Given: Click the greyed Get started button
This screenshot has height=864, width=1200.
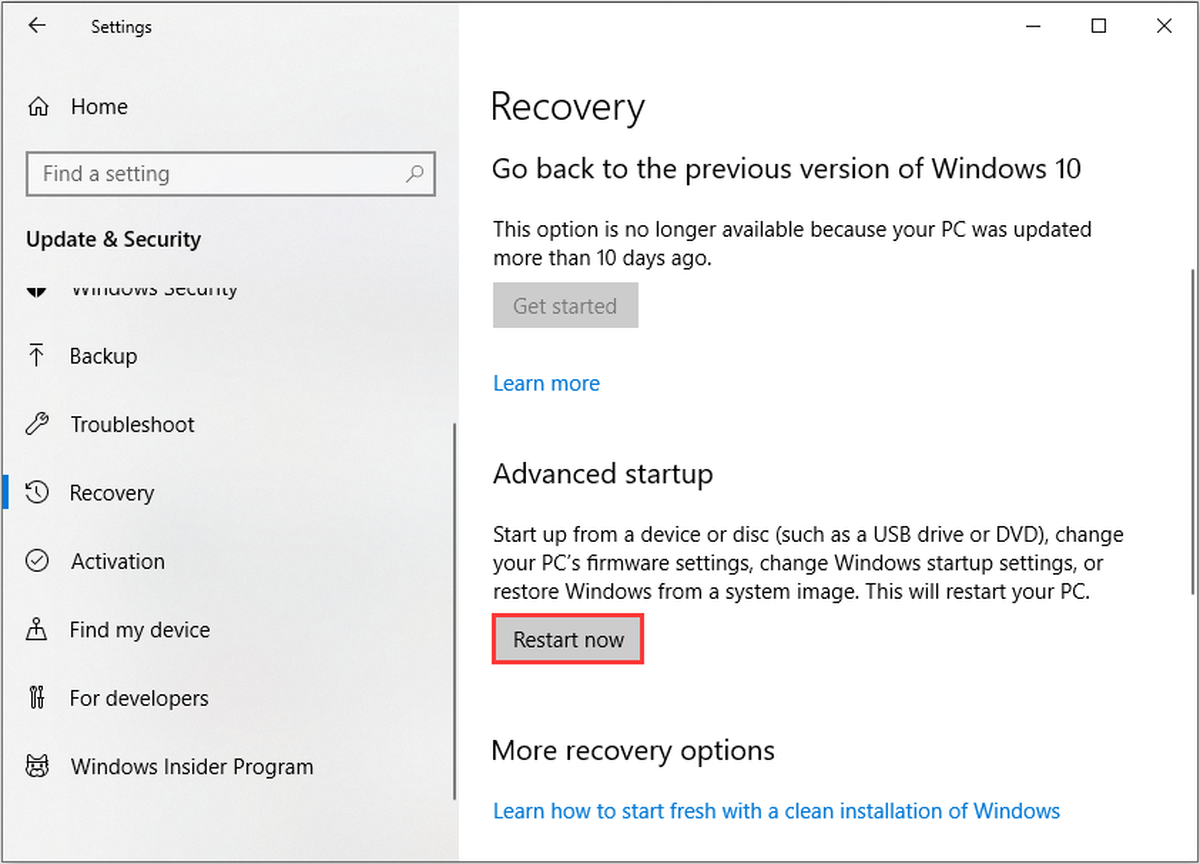Looking at the screenshot, I should tap(565, 306).
